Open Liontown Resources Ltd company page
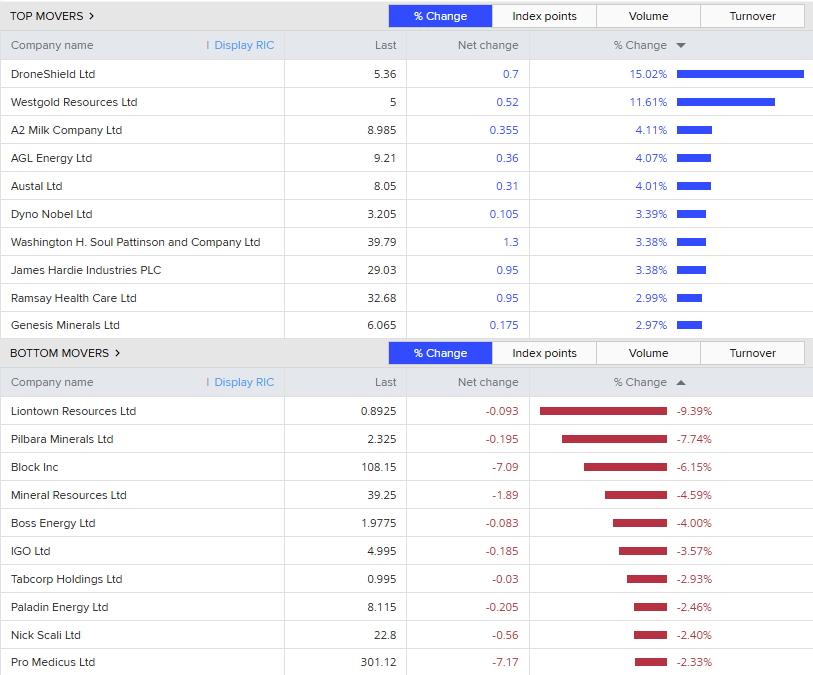The height and width of the screenshot is (675, 813). pos(73,411)
